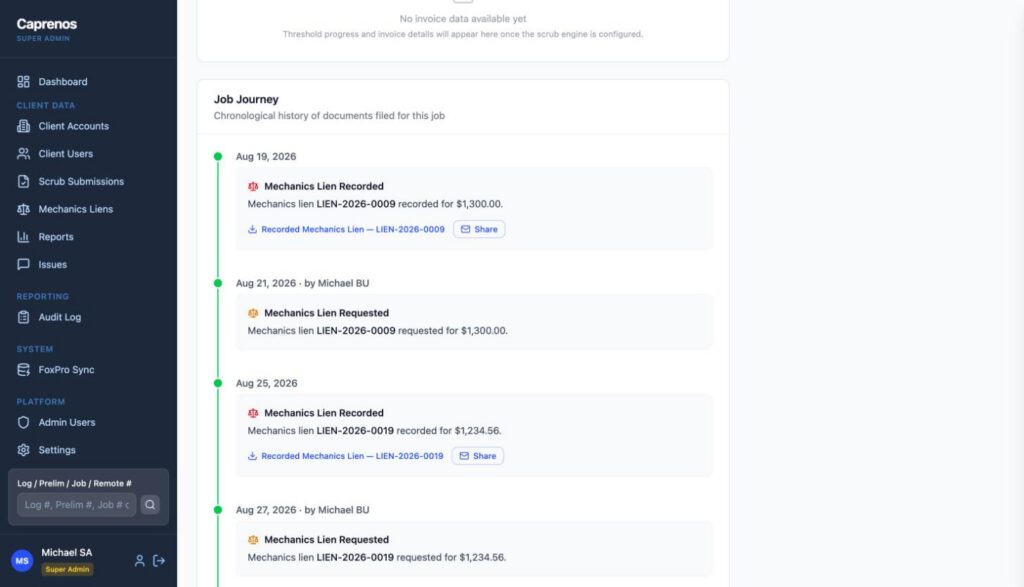Screen dimensions: 1024x587
Task: Share the recorded lien LIEN-2026-0009
Action: tap(479, 229)
